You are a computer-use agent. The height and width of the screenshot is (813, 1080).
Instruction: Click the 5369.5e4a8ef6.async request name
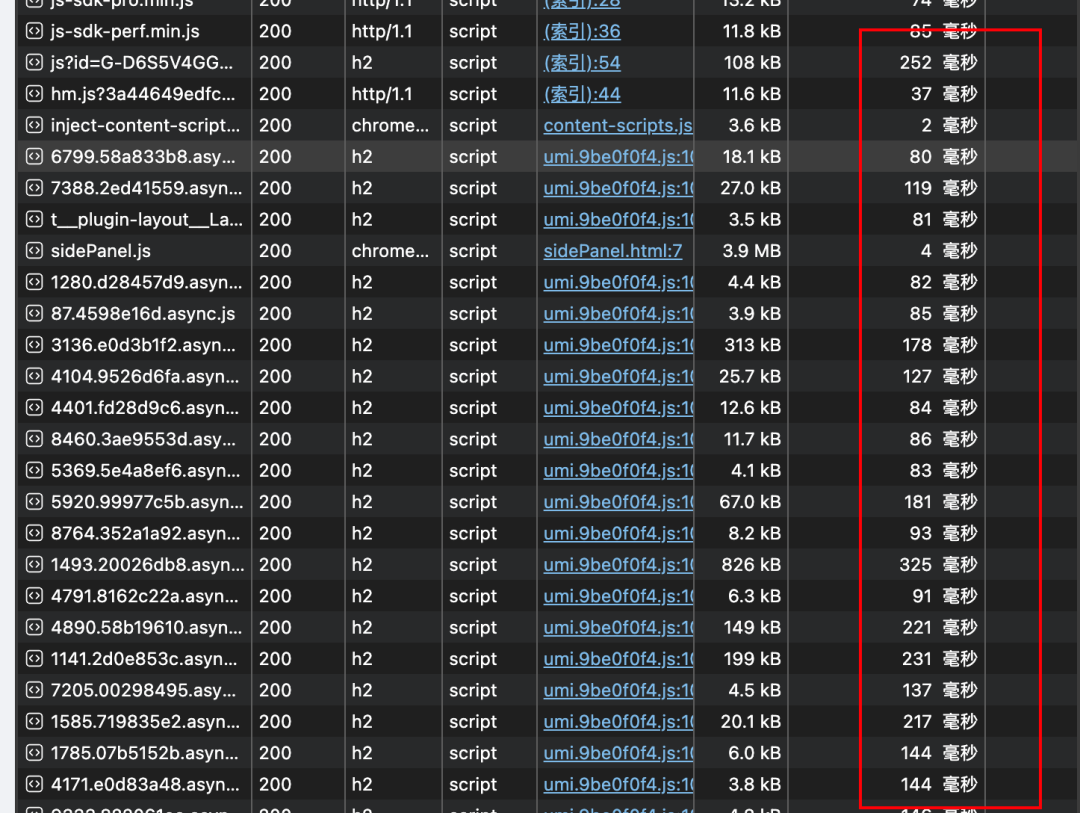(x=145, y=471)
